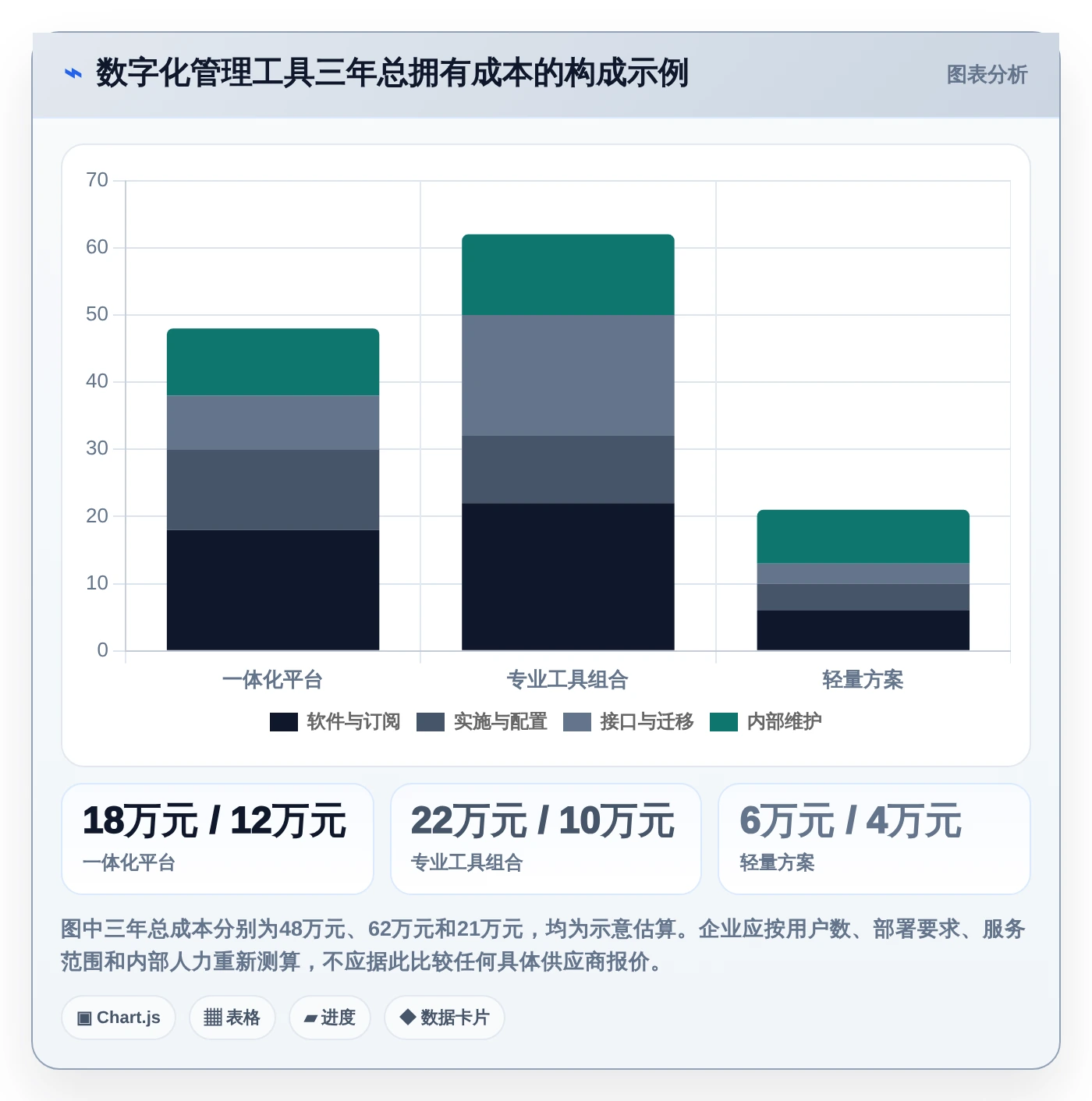Click the 专业工具组合 bar's 接口与迁移 segment
Viewport: 1092px width, 1101px height.
coord(568,375)
